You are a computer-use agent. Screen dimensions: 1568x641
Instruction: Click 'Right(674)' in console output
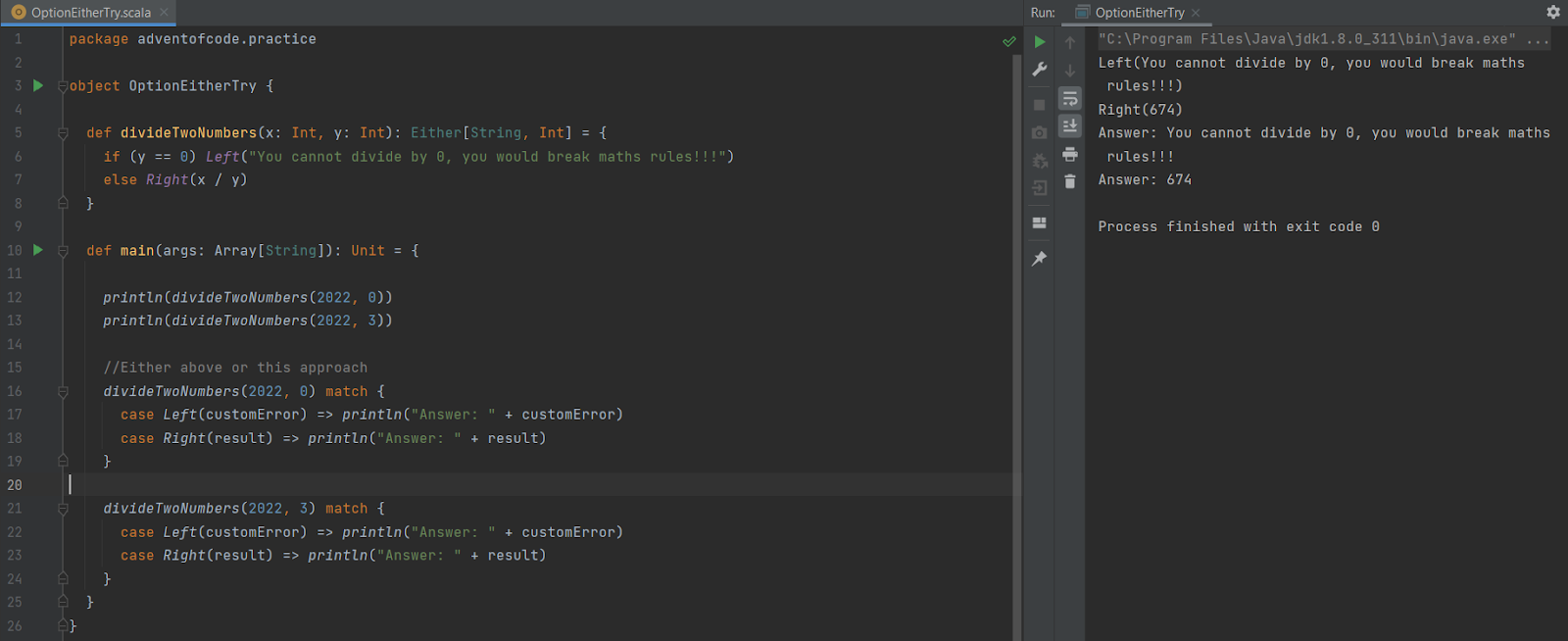[x=1141, y=110]
